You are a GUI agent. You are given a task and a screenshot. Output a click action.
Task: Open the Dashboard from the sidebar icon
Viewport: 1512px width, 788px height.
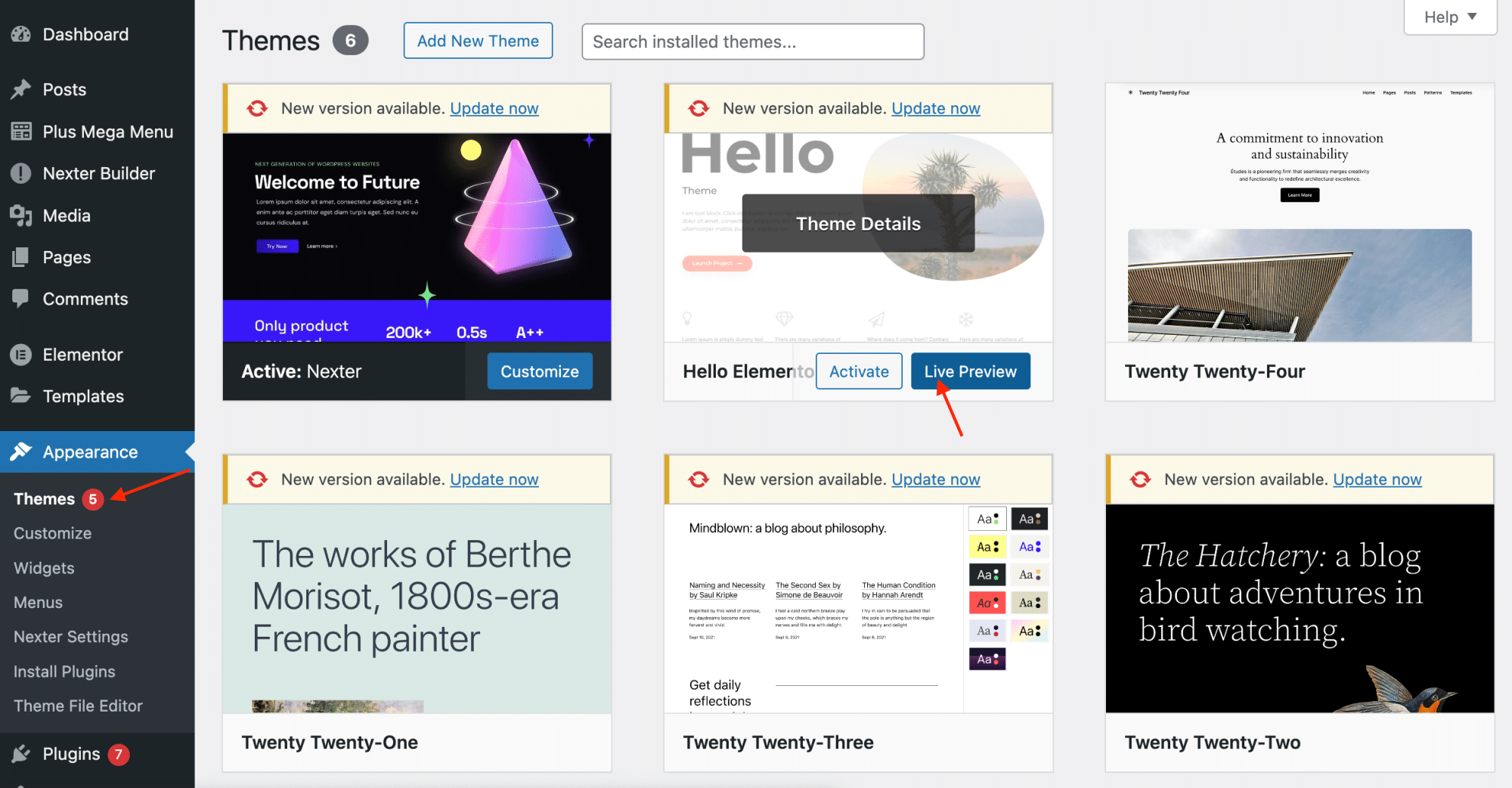tap(20, 34)
